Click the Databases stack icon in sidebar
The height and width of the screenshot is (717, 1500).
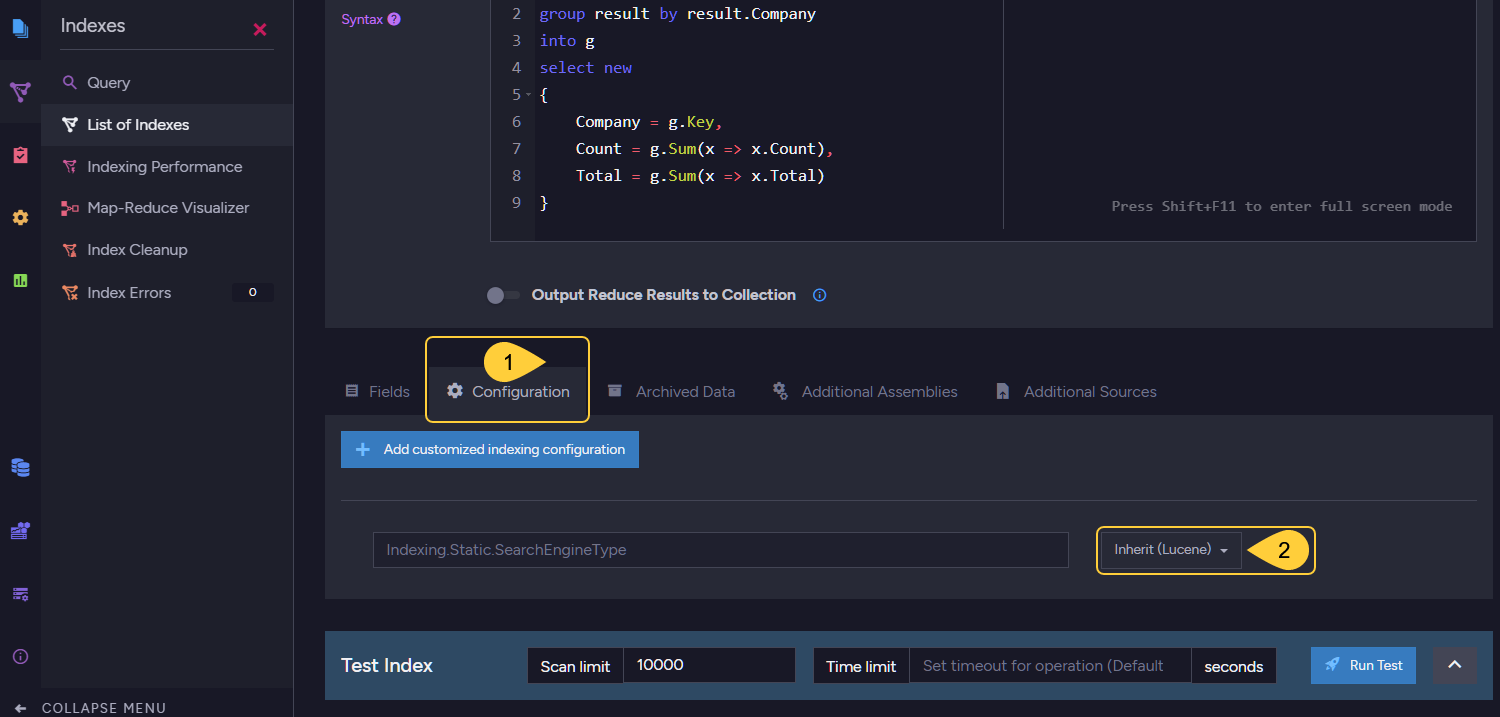[x=20, y=467]
